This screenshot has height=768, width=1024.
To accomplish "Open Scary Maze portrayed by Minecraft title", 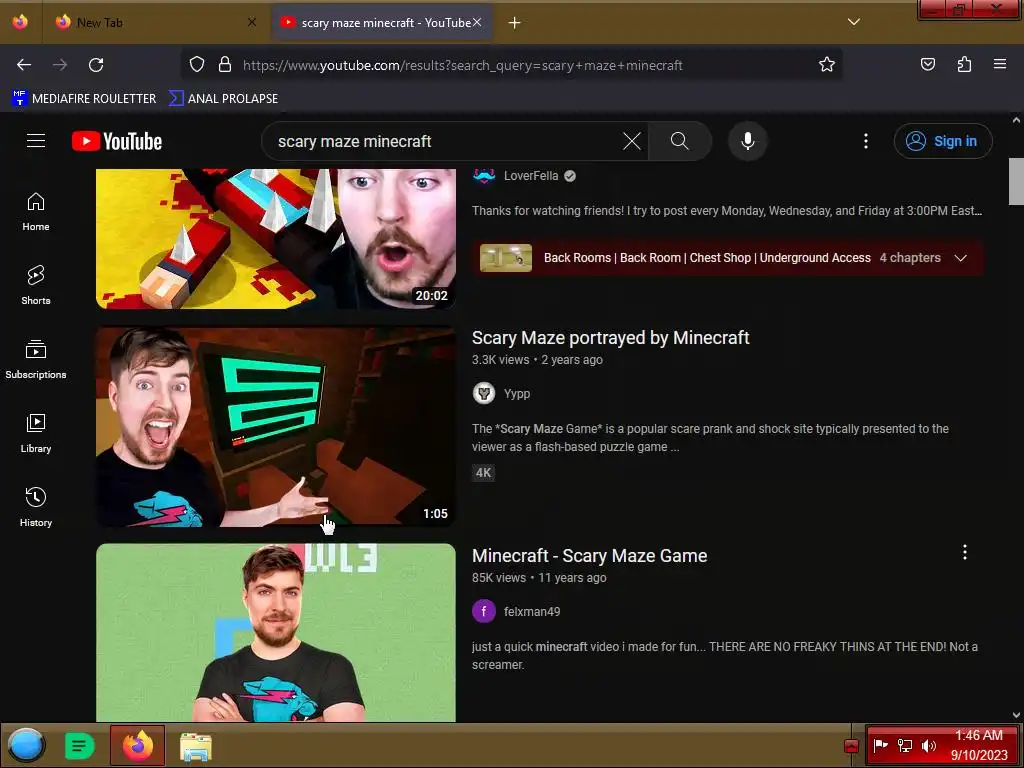I will click(611, 338).
